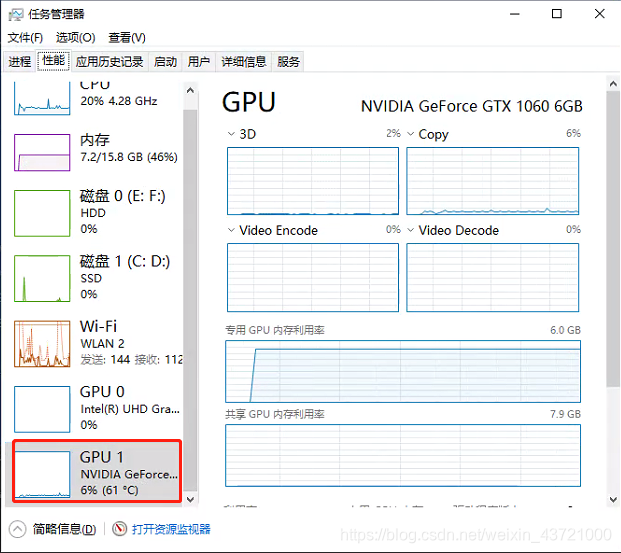
Task: Switch to the 性能 tab
Action: coord(53,61)
